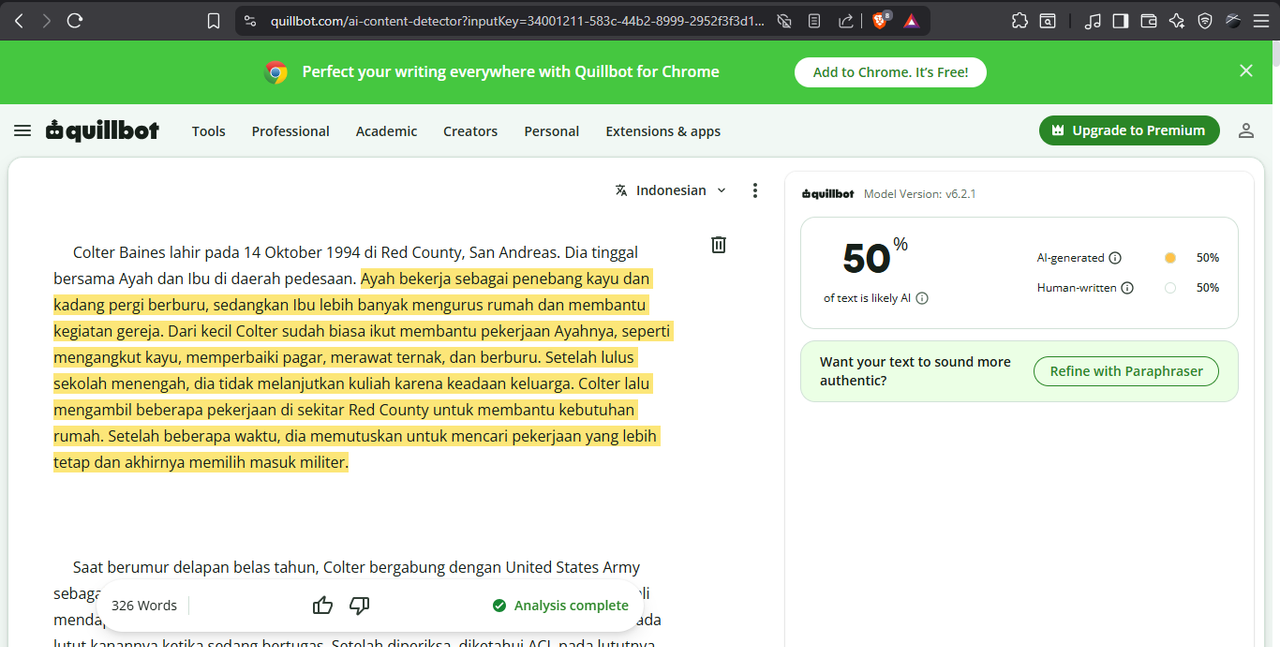Open the media playlist music note icon
This screenshot has width=1280, height=647.
[x=1093, y=20]
